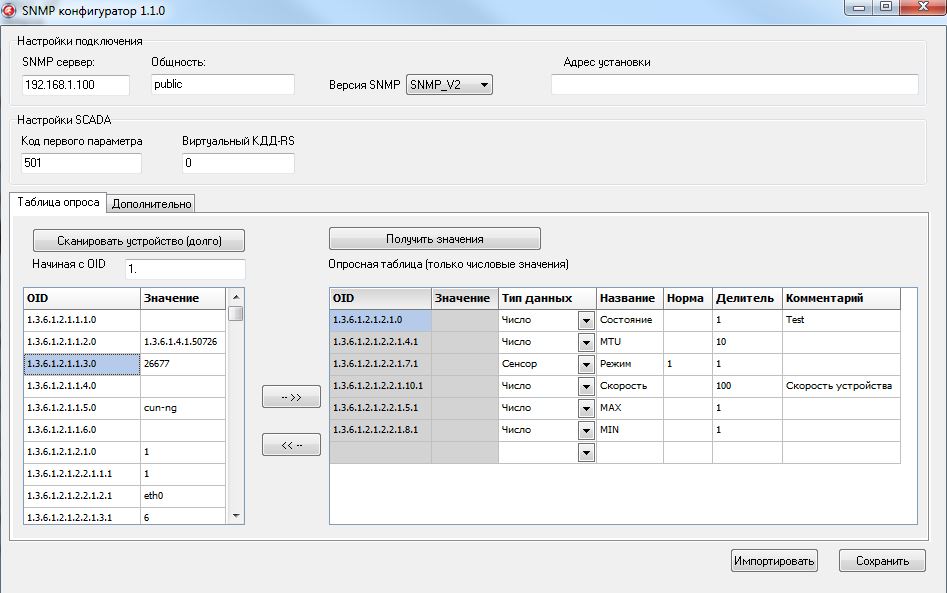The height and width of the screenshot is (593, 947).
Task: Open data type dropdown for Скорость row
Action: click(586, 386)
